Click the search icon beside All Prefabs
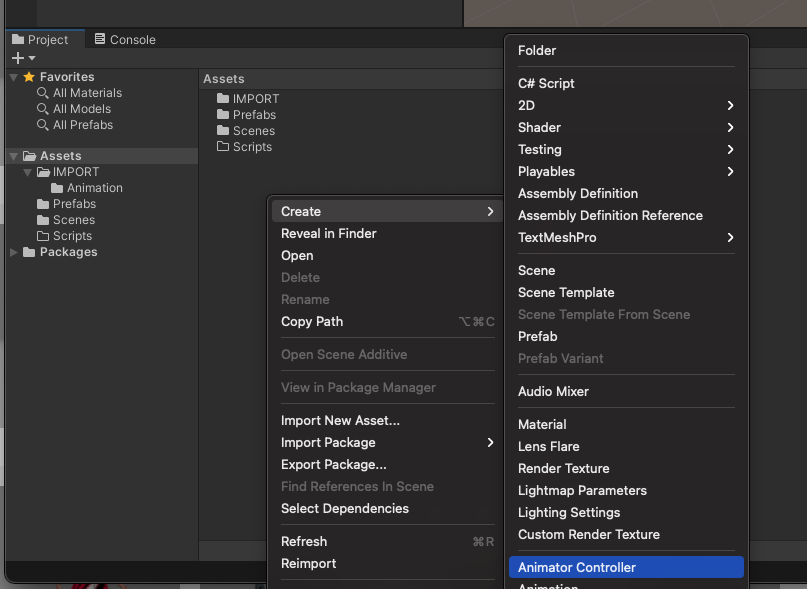The width and height of the screenshot is (807, 589). pos(43,125)
